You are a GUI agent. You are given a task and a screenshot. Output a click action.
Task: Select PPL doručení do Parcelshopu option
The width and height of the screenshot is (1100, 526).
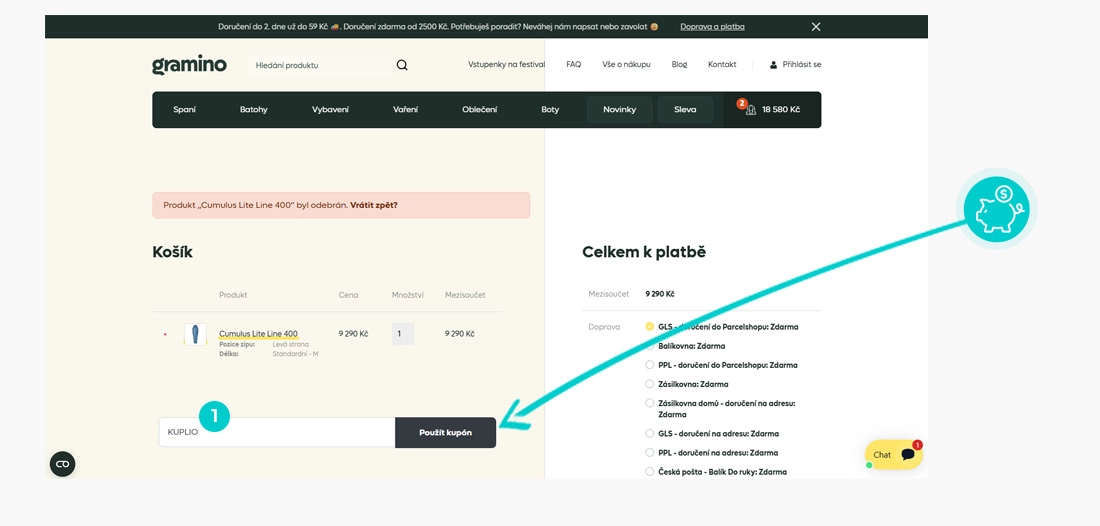650,365
